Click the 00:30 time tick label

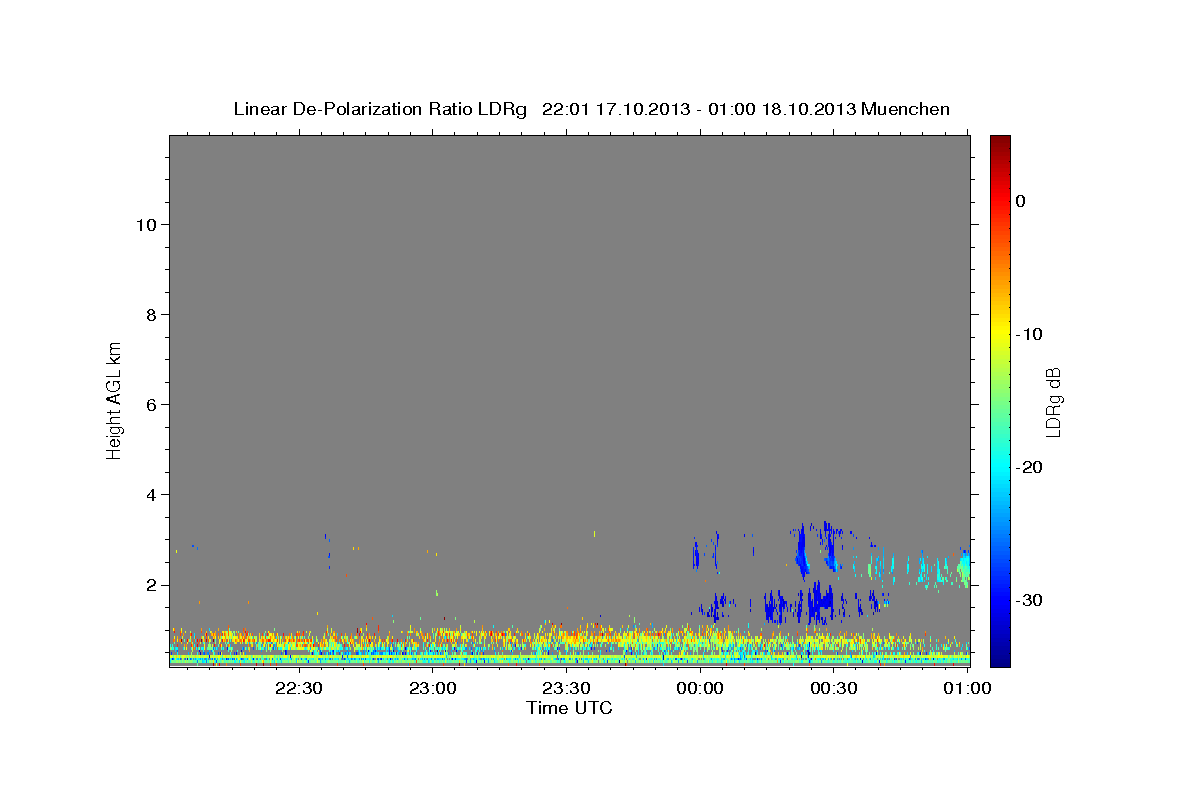coord(834,688)
